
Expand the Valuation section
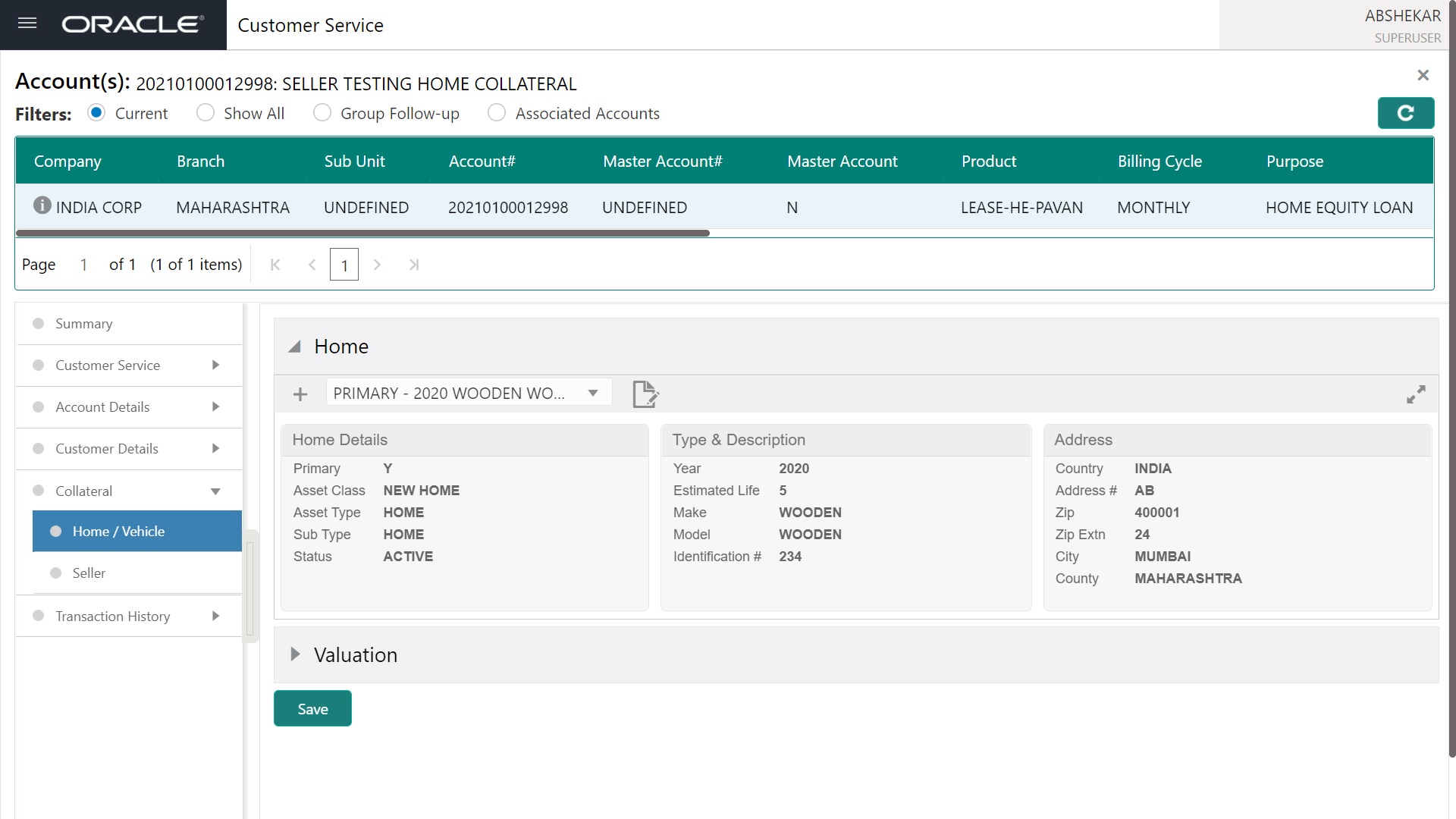[x=296, y=654]
